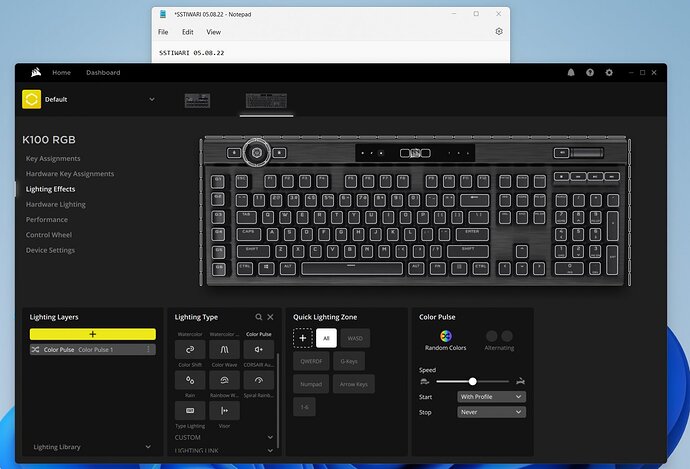Select the Type Lighting effect icon

[x=190, y=410]
